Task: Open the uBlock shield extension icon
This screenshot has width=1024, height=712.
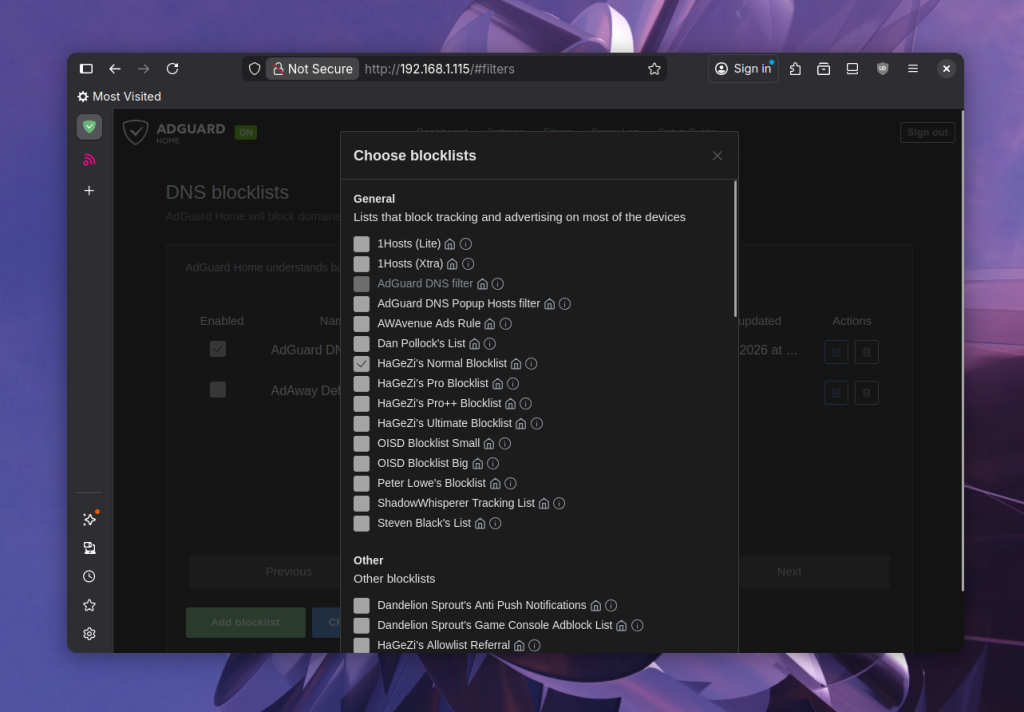Action: tap(882, 69)
